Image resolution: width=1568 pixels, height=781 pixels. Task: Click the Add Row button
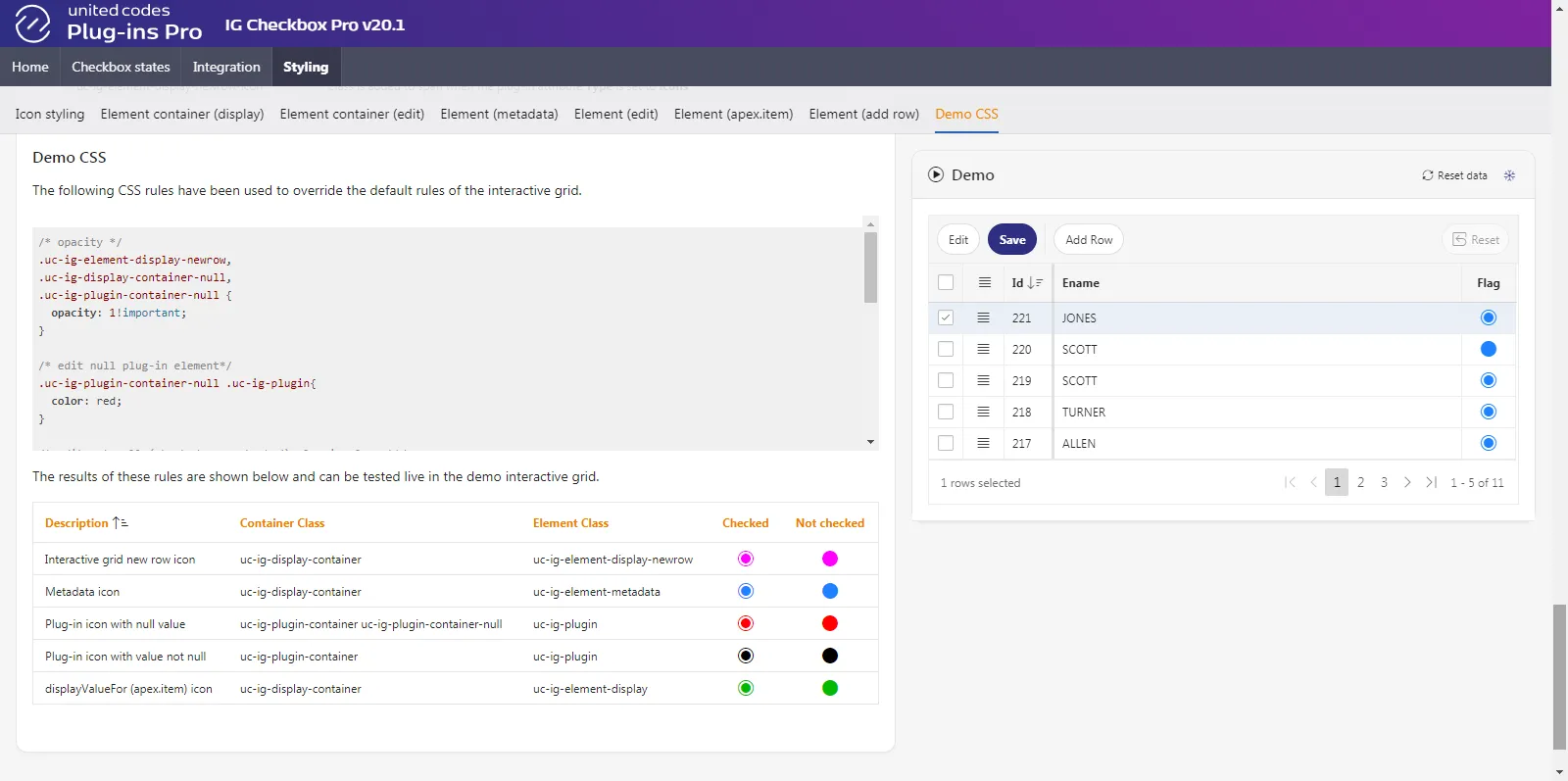[1089, 240]
